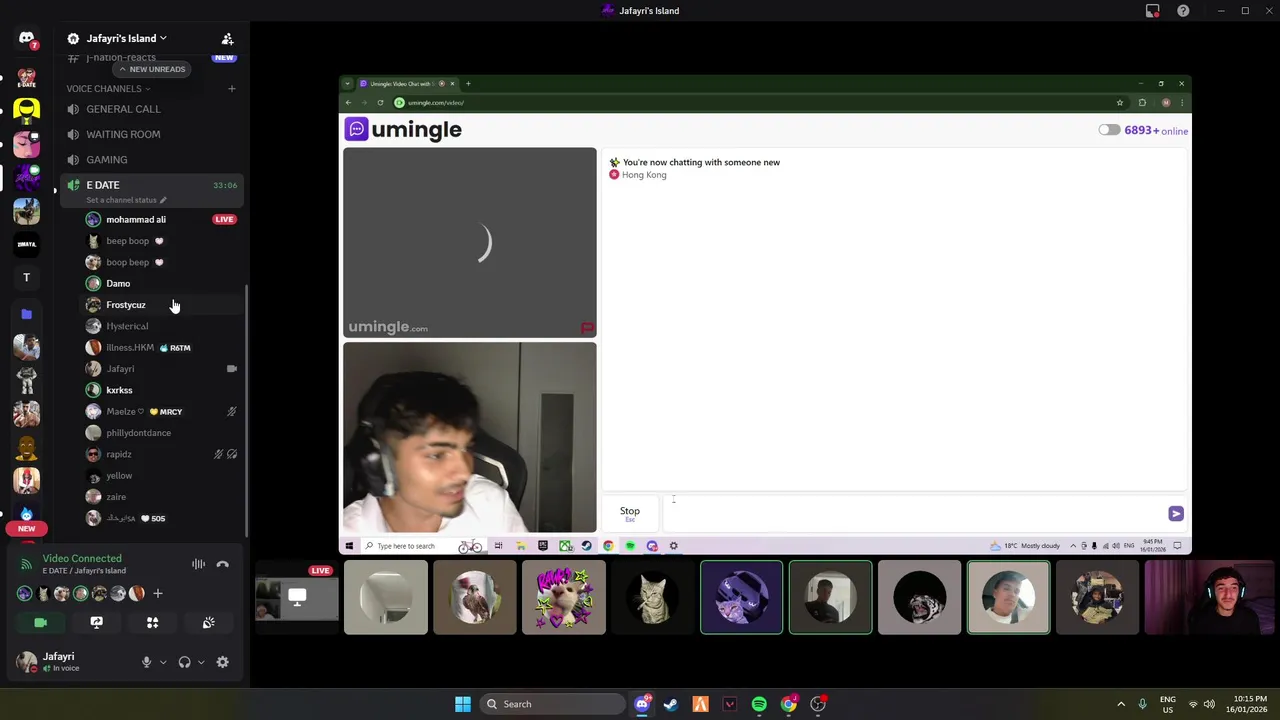Toggle the switch beside 6893+ online
This screenshot has height=720, width=1280.
tap(1109, 130)
